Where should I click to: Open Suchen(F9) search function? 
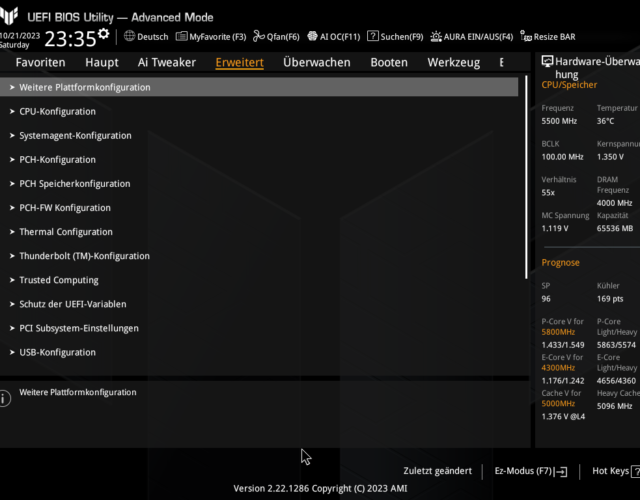[395, 37]
